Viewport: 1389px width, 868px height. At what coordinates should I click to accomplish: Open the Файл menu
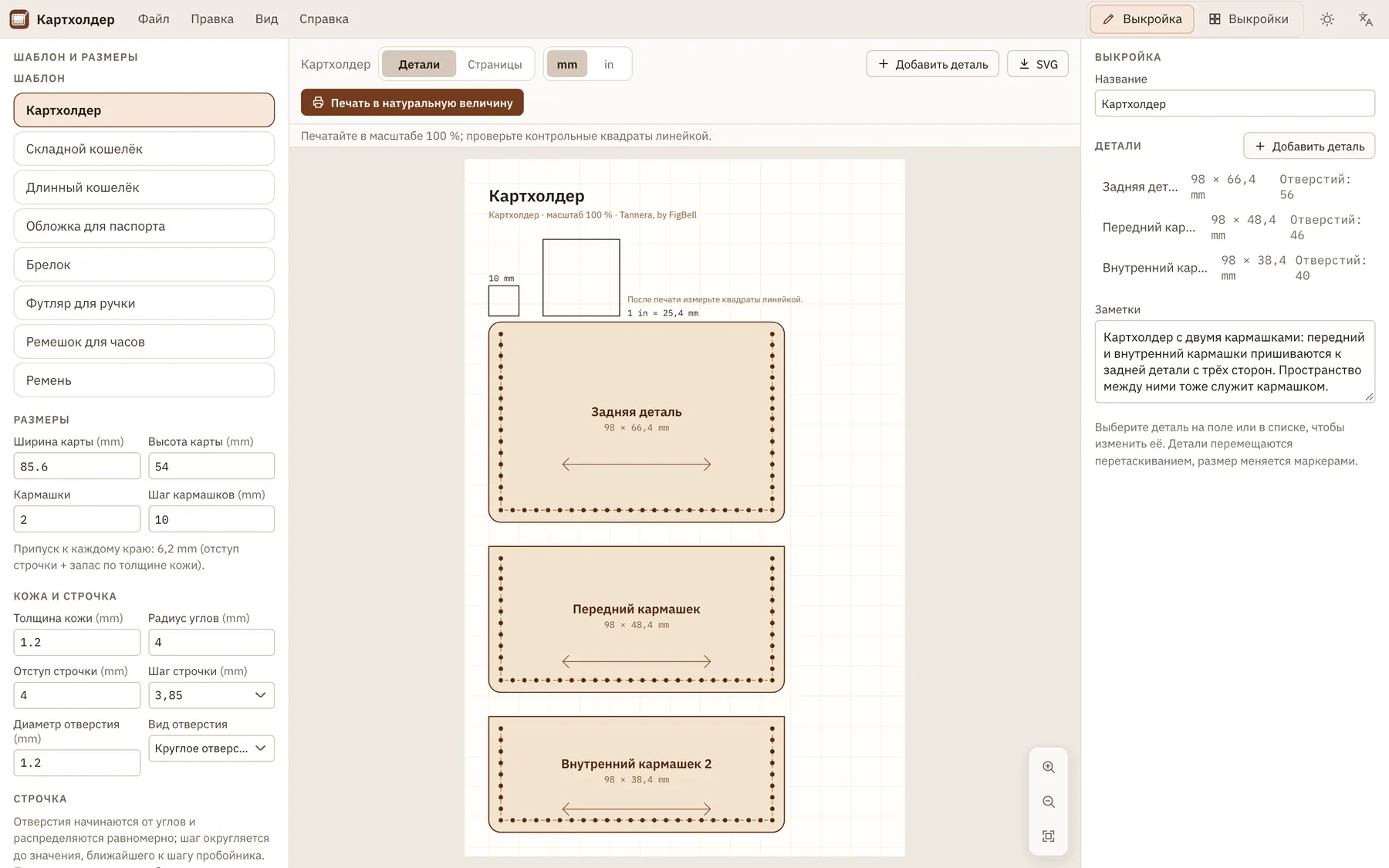pos(154,19)
